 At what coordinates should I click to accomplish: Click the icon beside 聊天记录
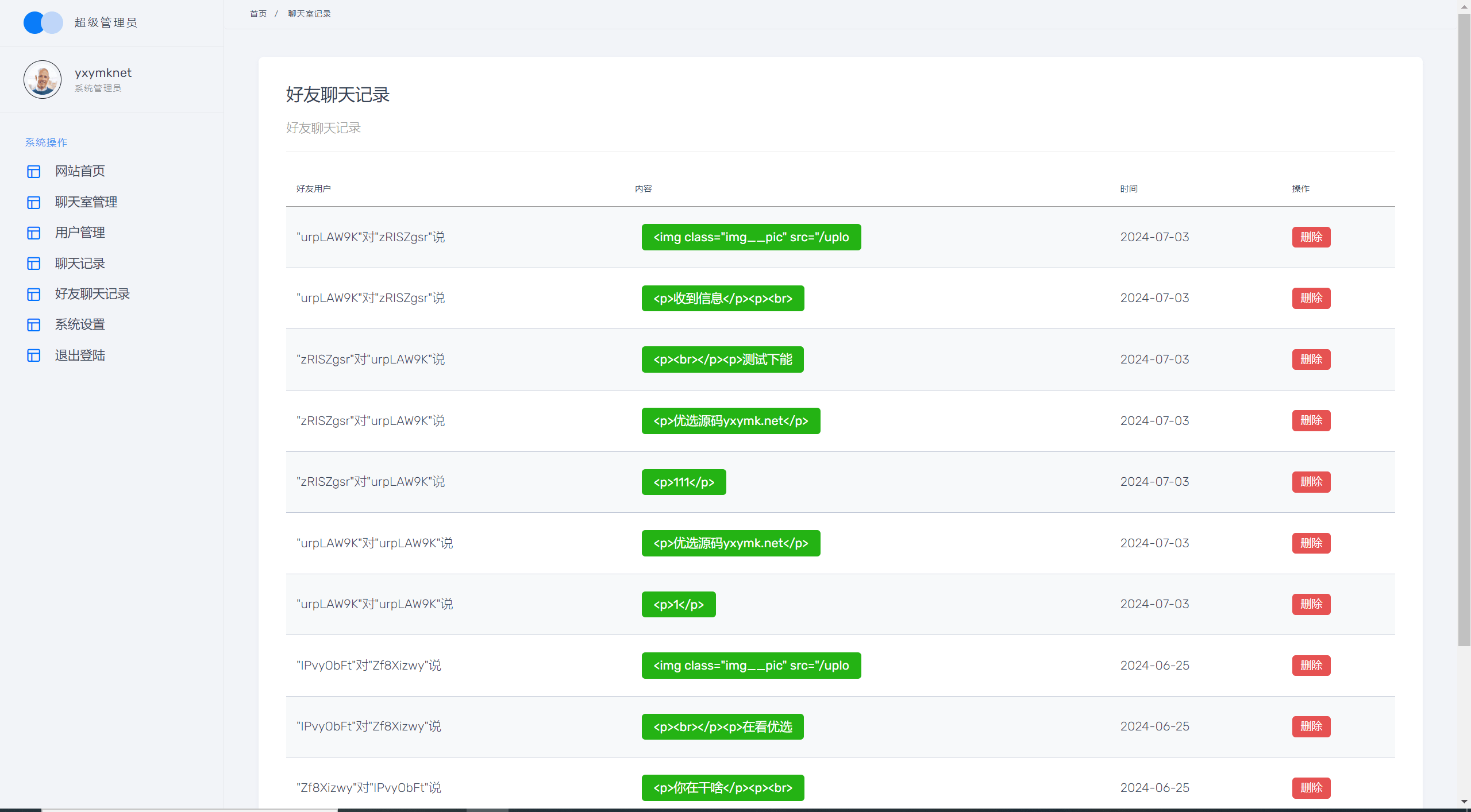pos(34,264)
